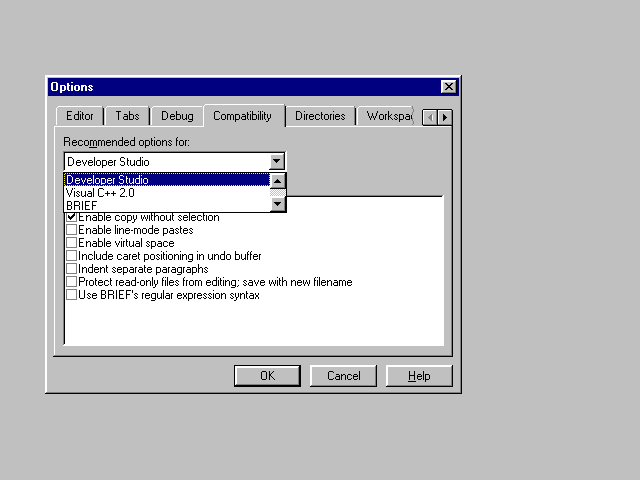This screenshot has width=640, height=480.
Task: Open the Directories tab
Action: (320, 116)
